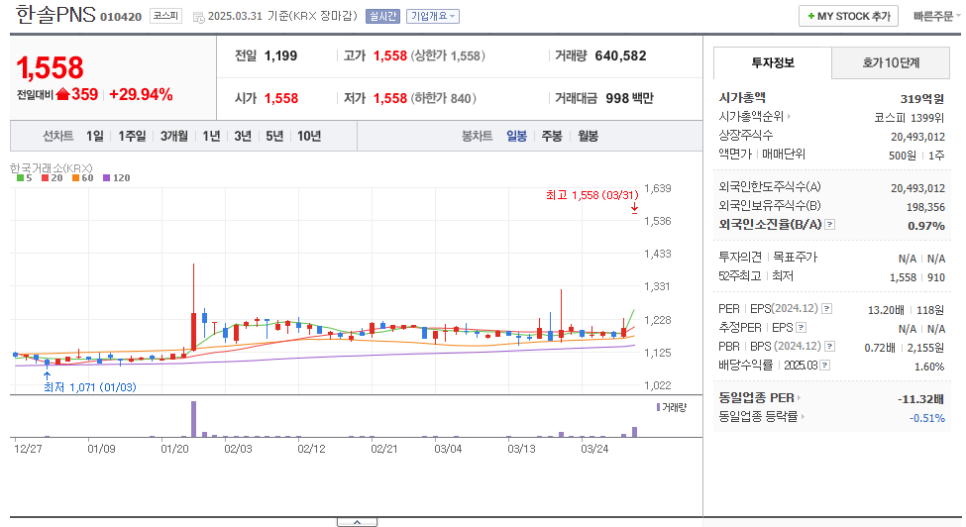The image size is (966, 527).
Task: Click the 13.20배 PER value
Action: (x=886, y=310)
